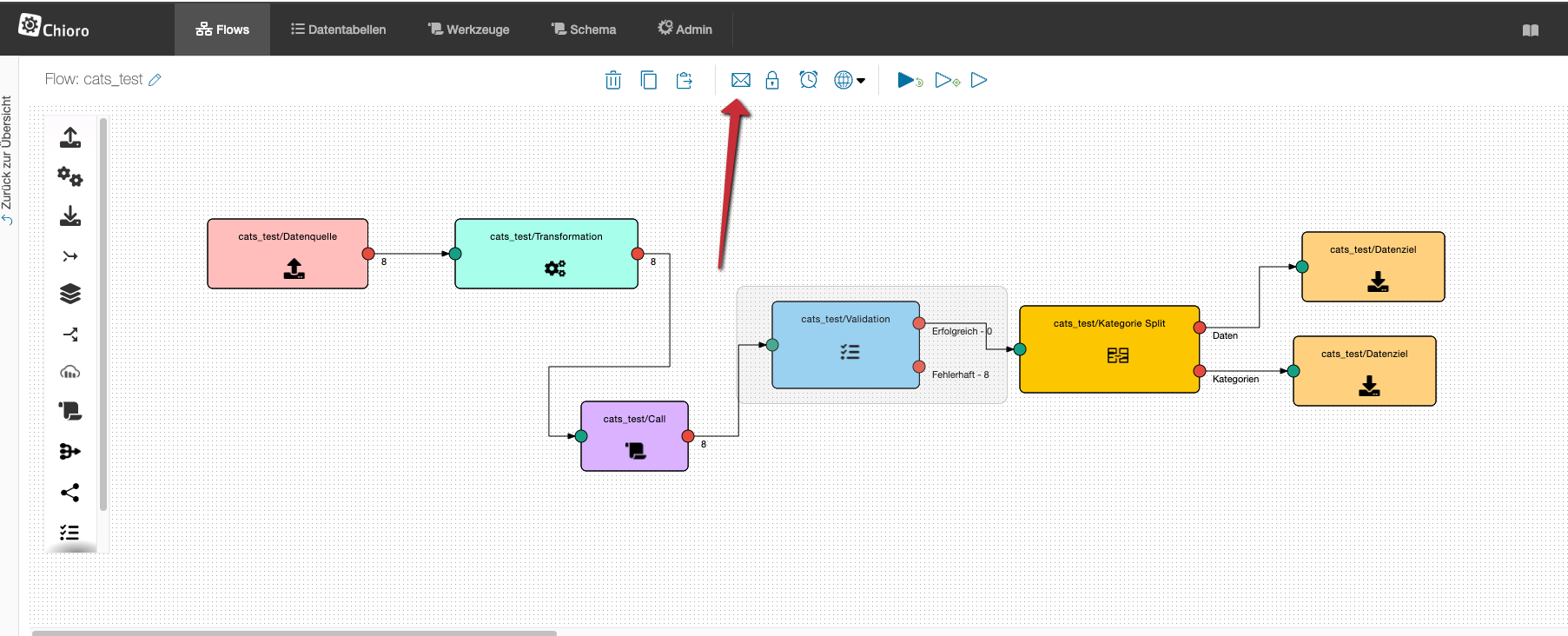Image resolution: width=1568 pixels, height=636 pixels.
Task: Click the envelope notification icon
Action: [740, 80]
